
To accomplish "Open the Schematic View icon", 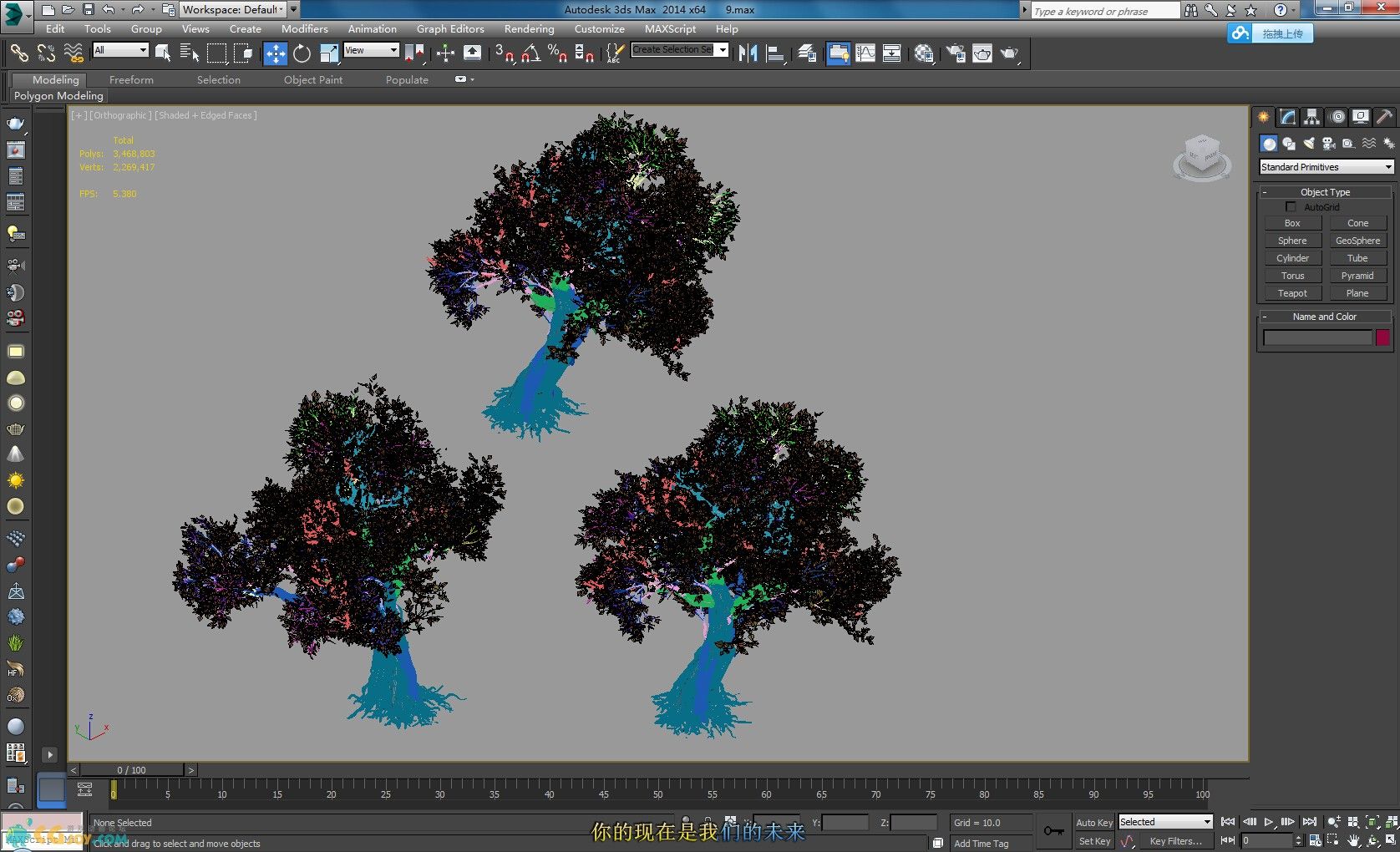I will (x=892, y=53).
